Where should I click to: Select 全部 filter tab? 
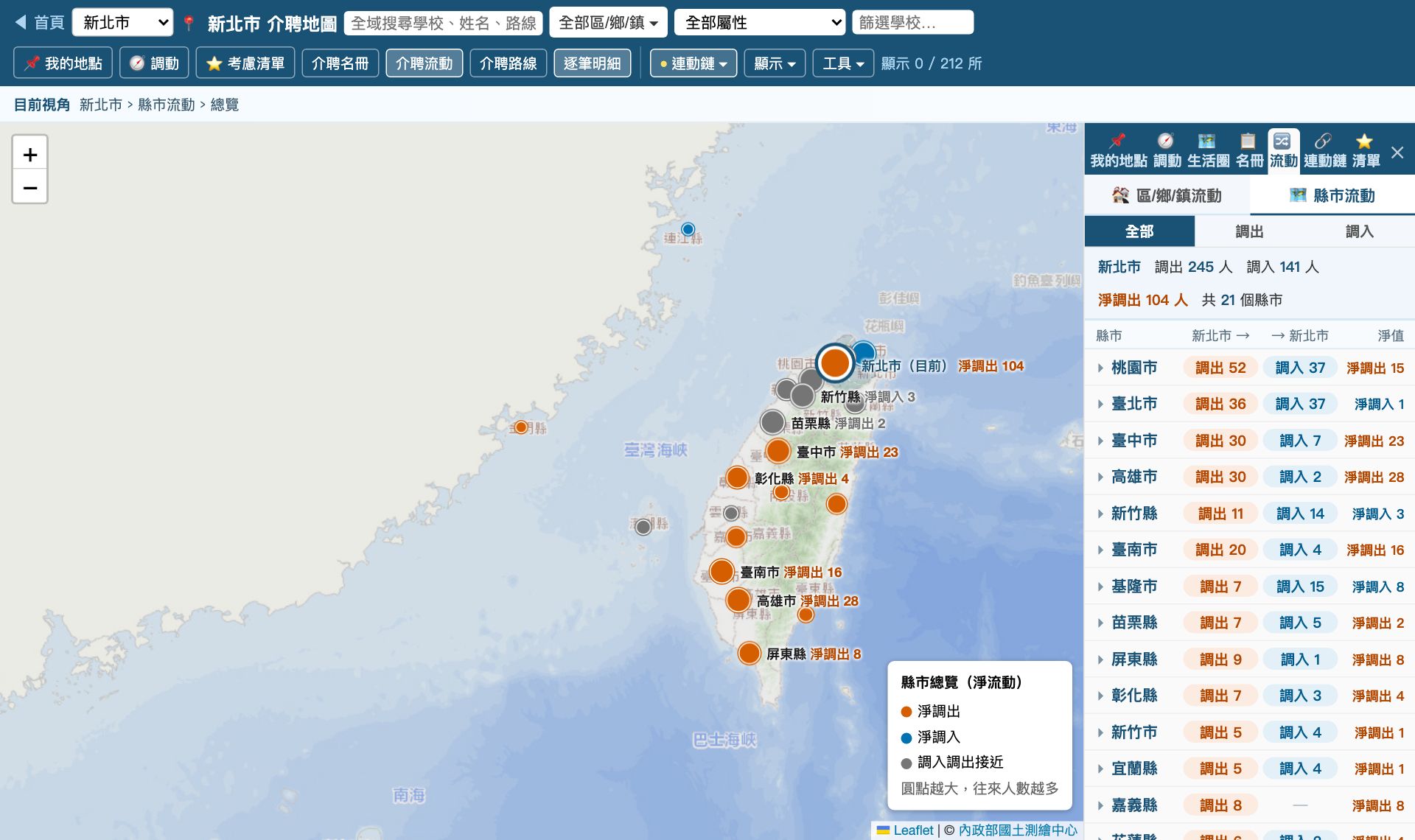click(1139, 231)
